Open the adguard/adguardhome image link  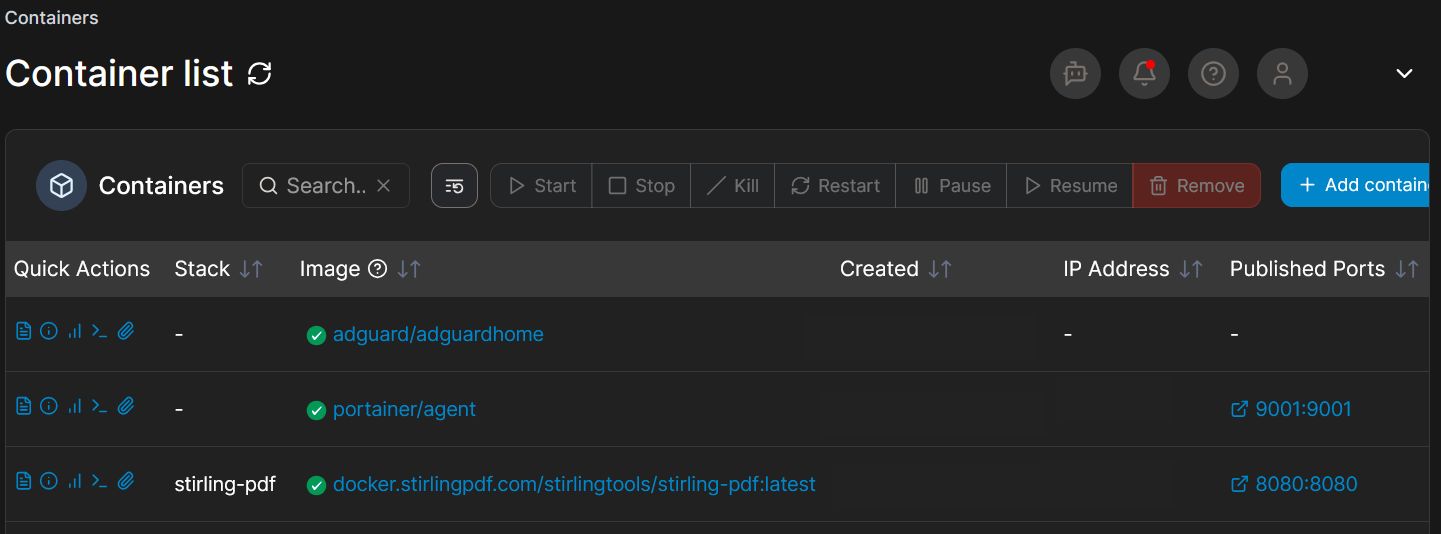[438, 334]
